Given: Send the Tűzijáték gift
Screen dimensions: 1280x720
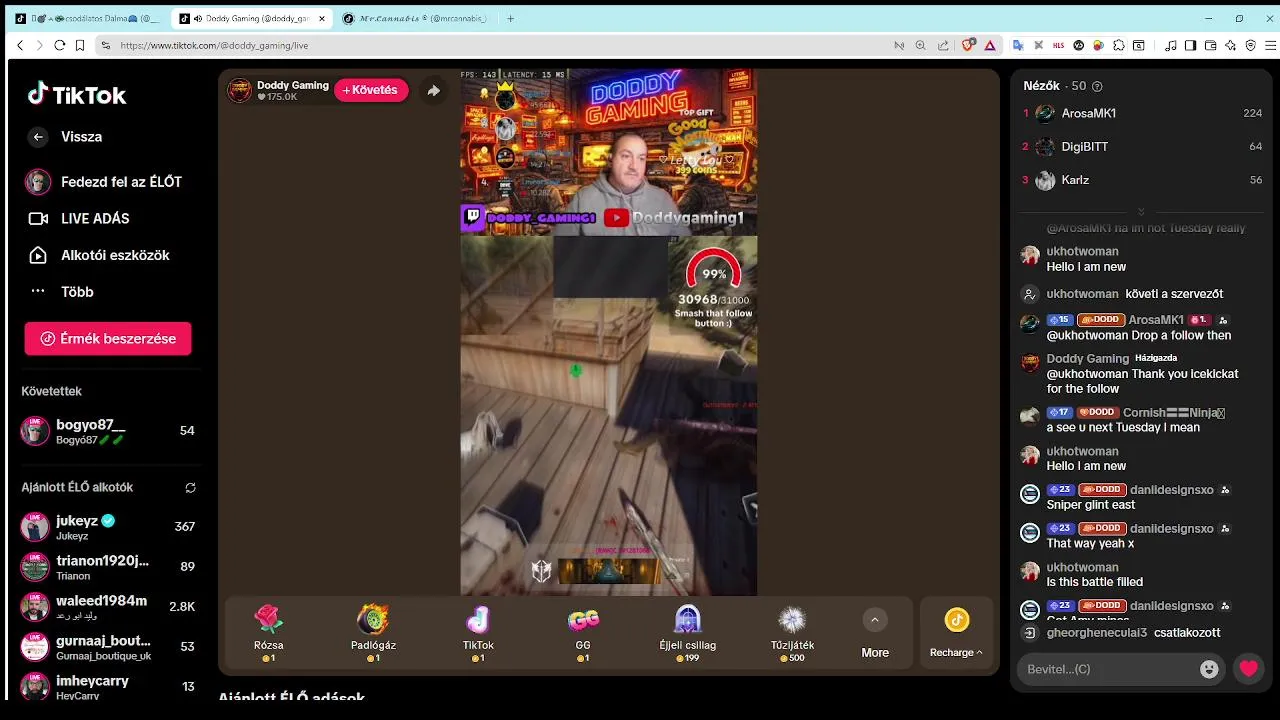Looking at the screenshot, I should point(792,633).
